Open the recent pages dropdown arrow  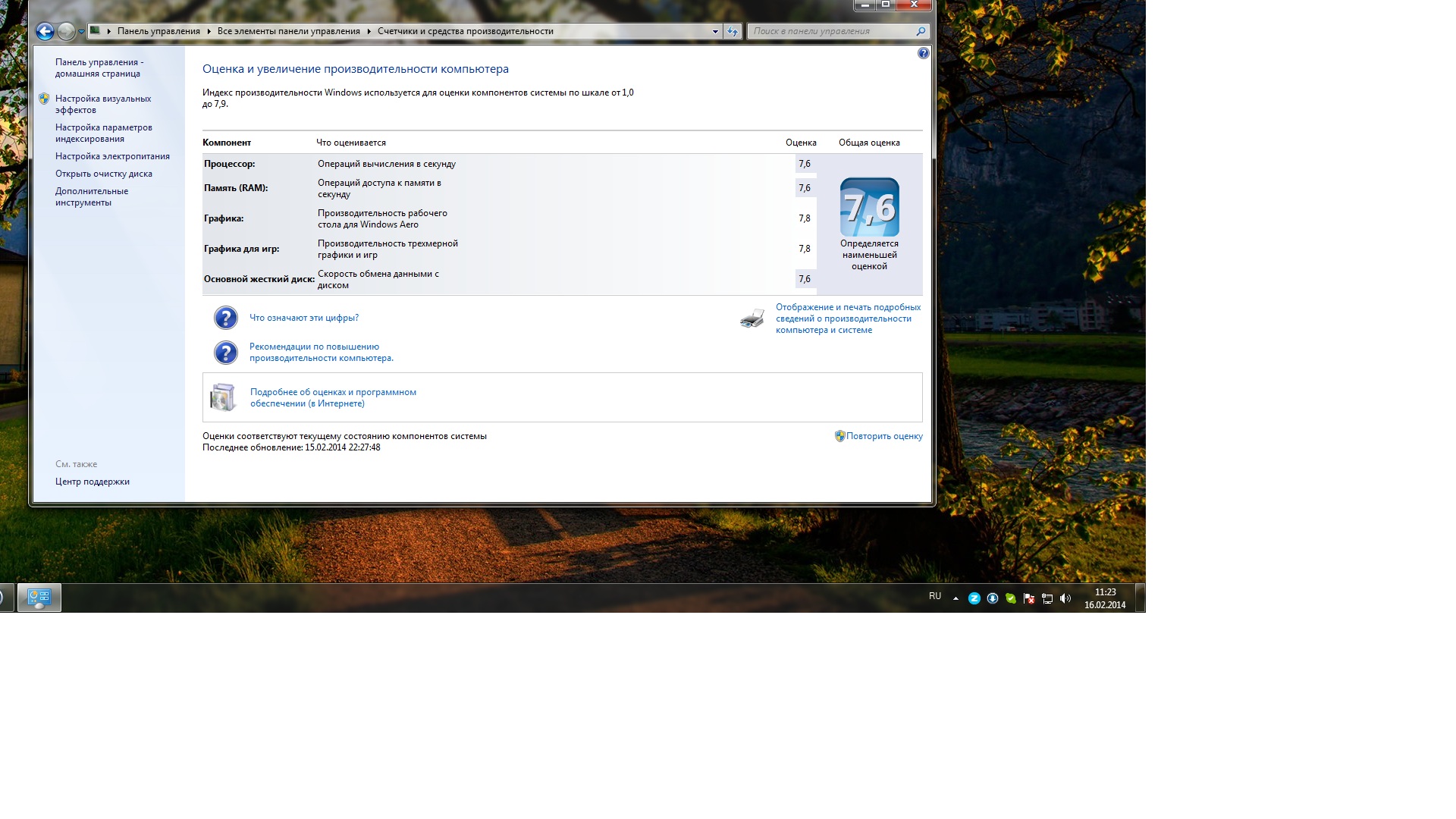tap(81, 32)
